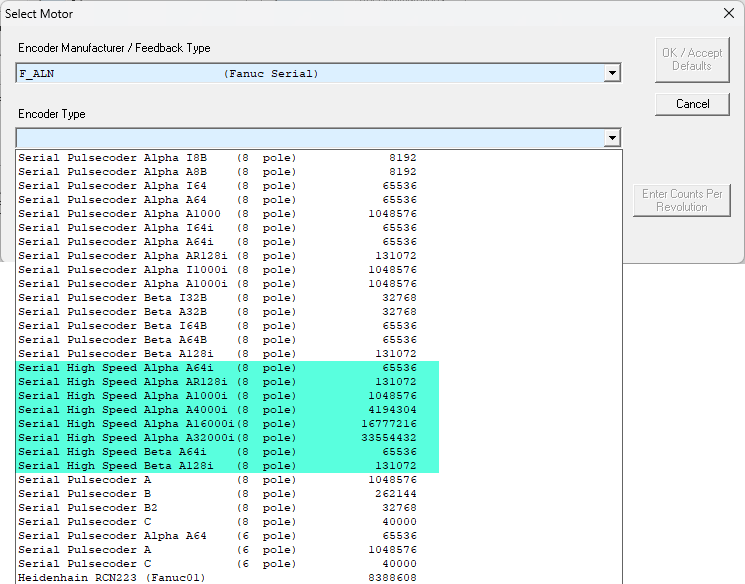Select Serial Pulsecoder C (6 pole)
This screenshot has width=745, height=584.
click(319, 564)
